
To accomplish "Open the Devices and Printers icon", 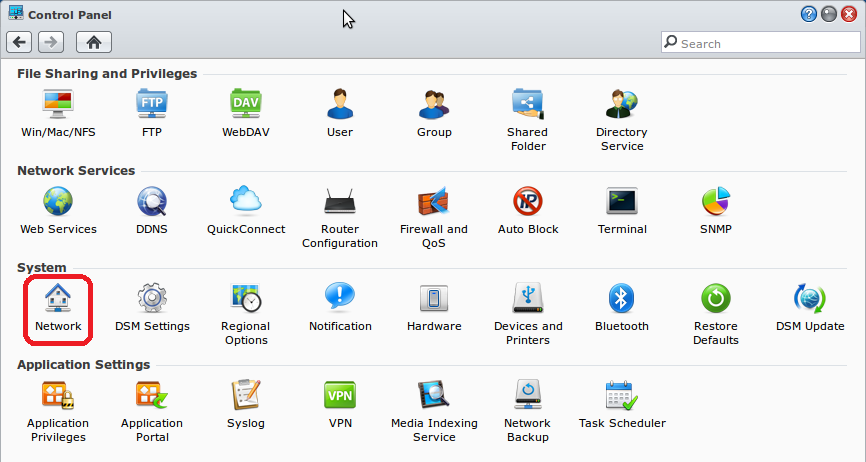I will click(528, 298).
